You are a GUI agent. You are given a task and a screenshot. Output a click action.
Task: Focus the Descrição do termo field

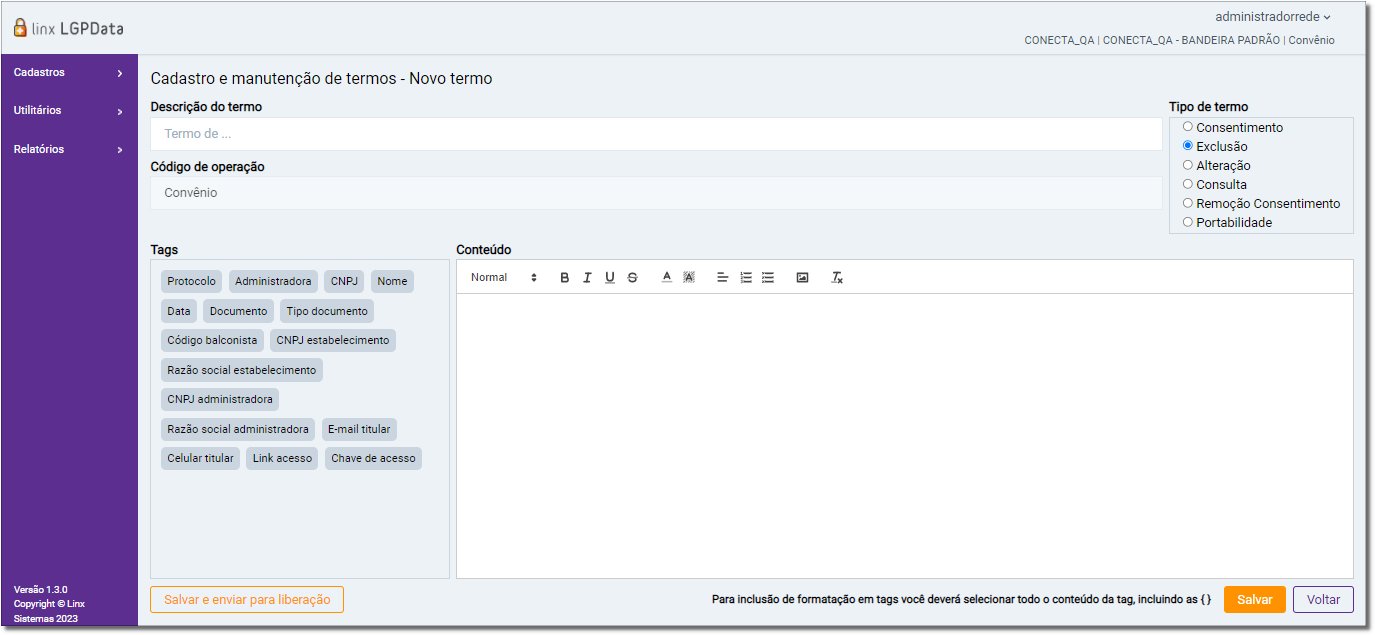click(x=656, y=134)
